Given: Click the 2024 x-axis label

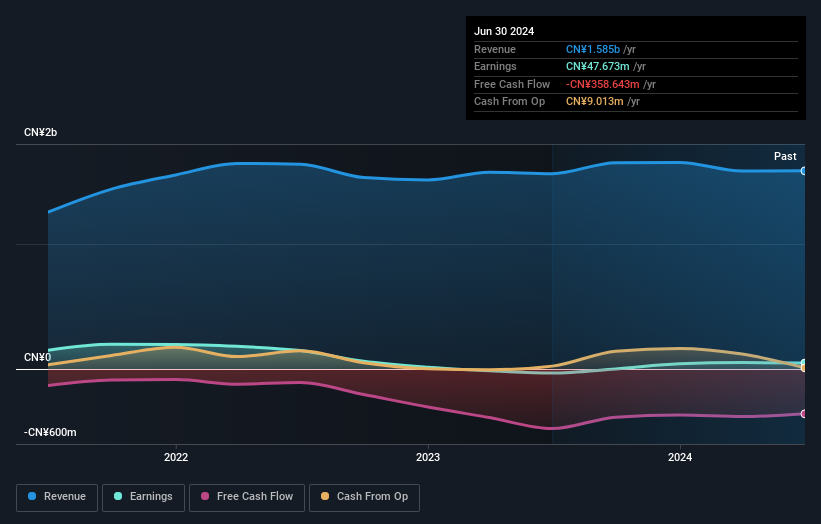Looking at the screenshot, I should pos(680,457).
